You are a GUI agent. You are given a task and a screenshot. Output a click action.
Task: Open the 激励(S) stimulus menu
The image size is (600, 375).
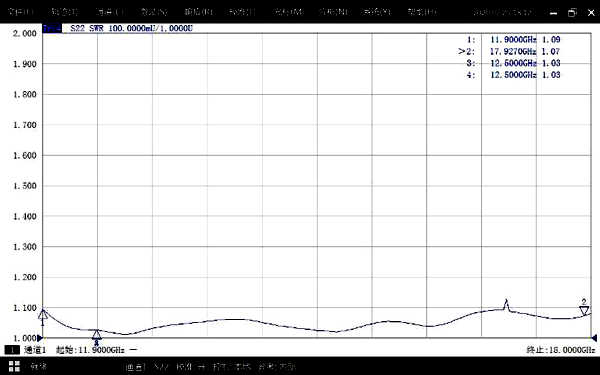154,12
